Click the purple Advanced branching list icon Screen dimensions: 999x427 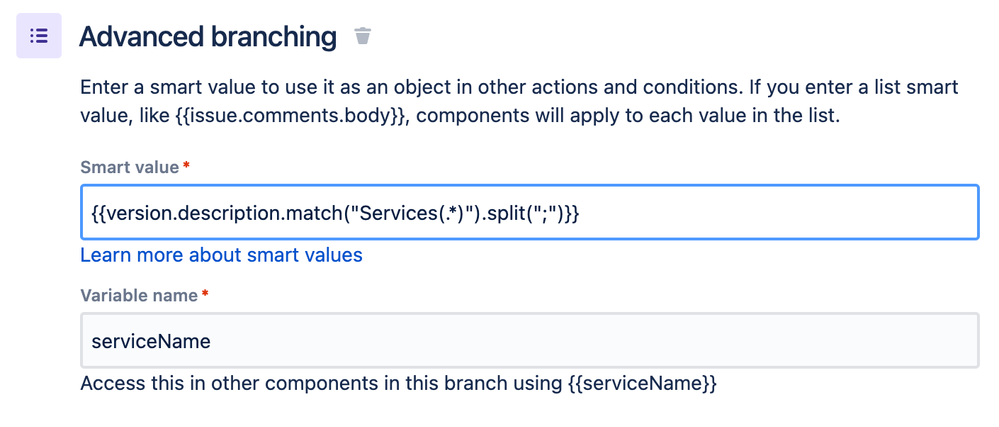(x=39, y=36)
